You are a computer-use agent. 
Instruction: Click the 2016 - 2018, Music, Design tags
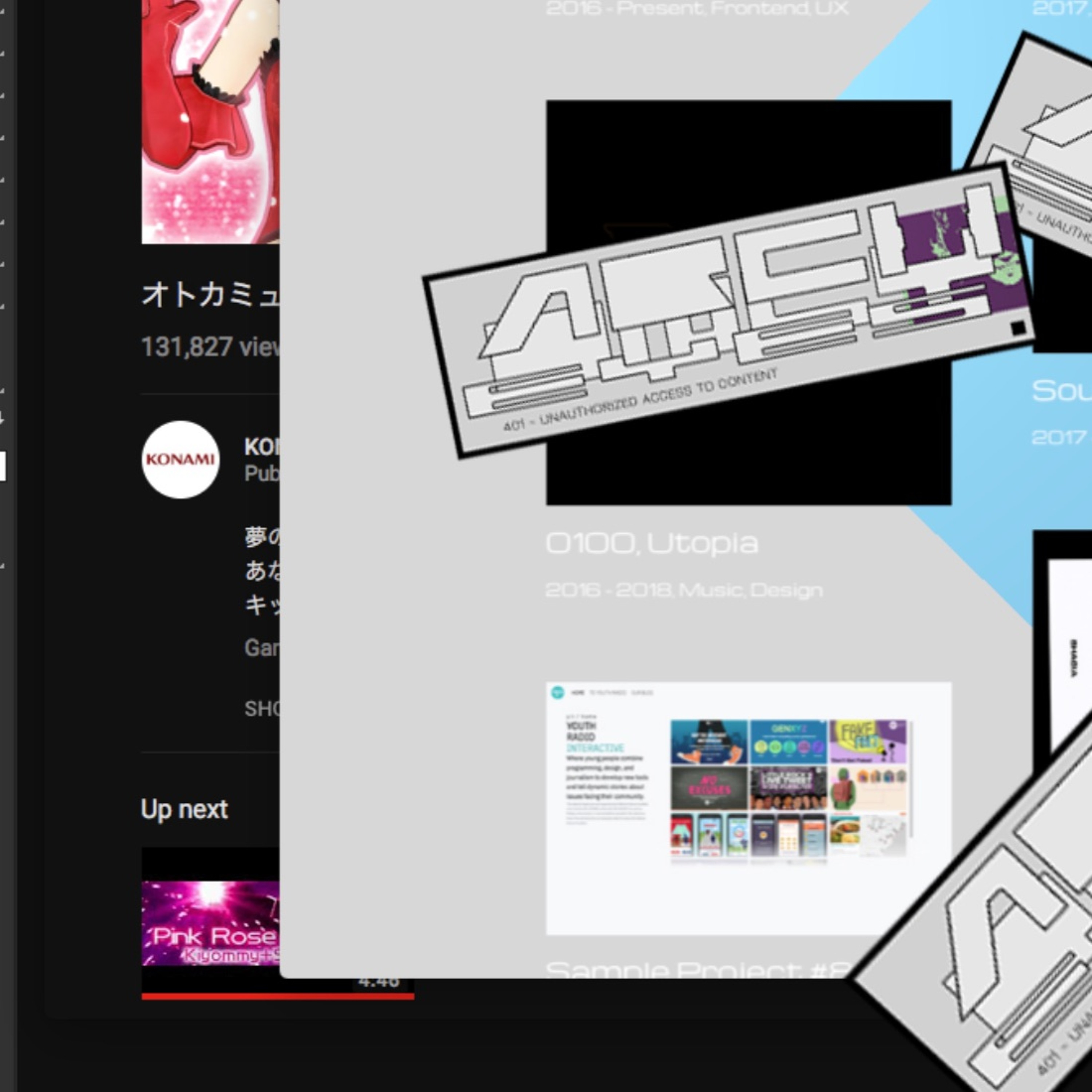tap(684, 590)
